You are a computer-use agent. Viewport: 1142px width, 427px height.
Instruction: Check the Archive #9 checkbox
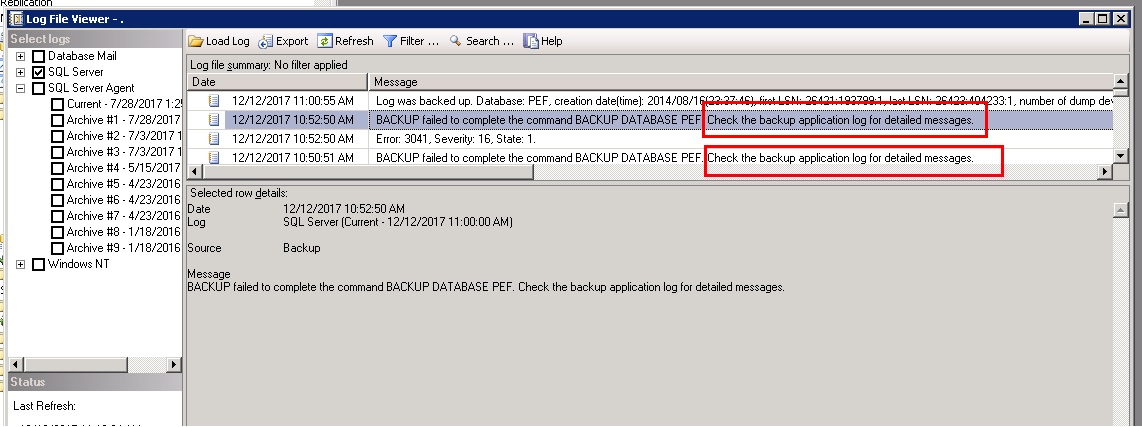point(58,248)
